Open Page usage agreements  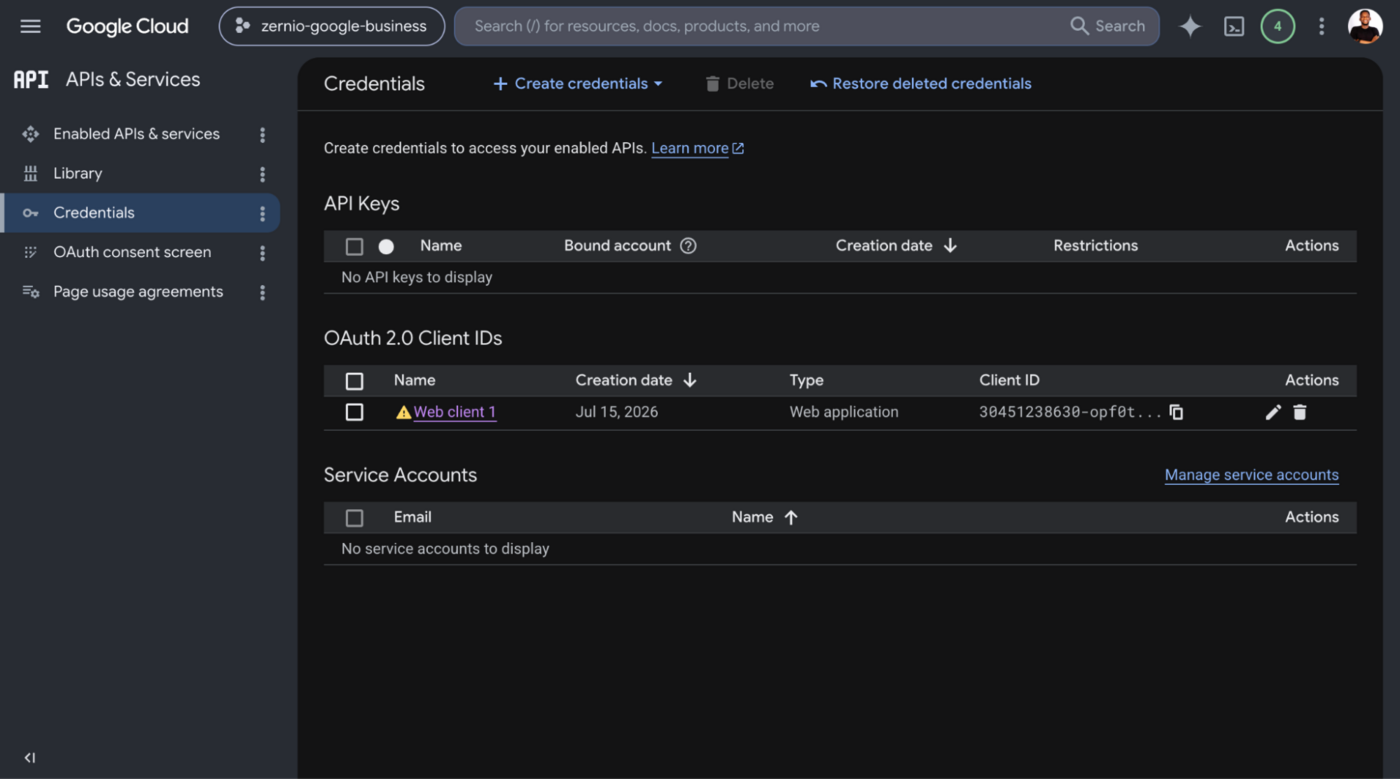click(138, 292)
